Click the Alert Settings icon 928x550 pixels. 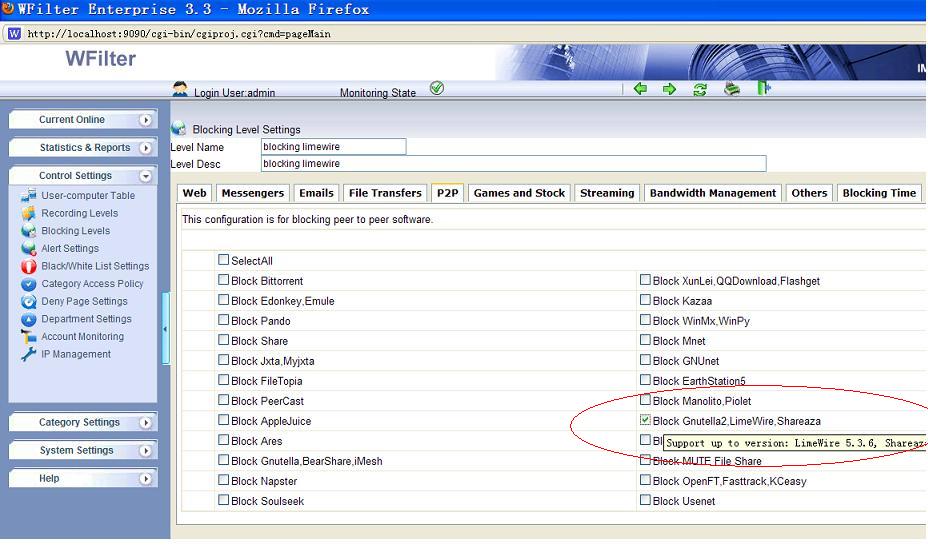click(28, 249)
